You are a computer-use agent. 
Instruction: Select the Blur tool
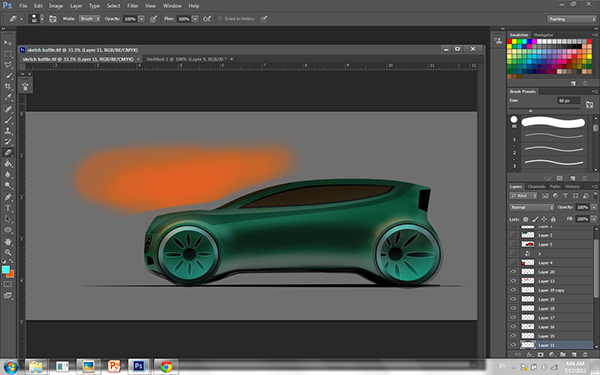(8, 174)
